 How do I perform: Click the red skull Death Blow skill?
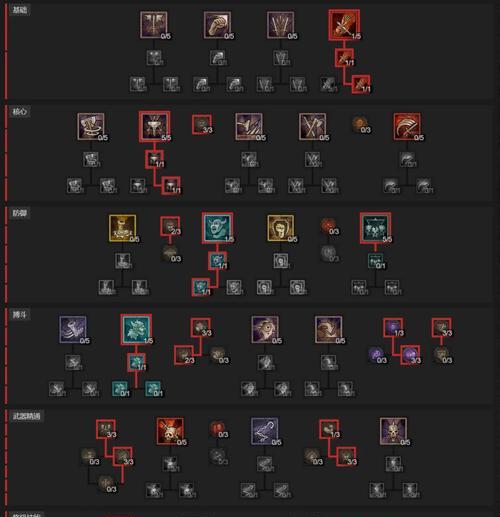[x=170, y=431]
